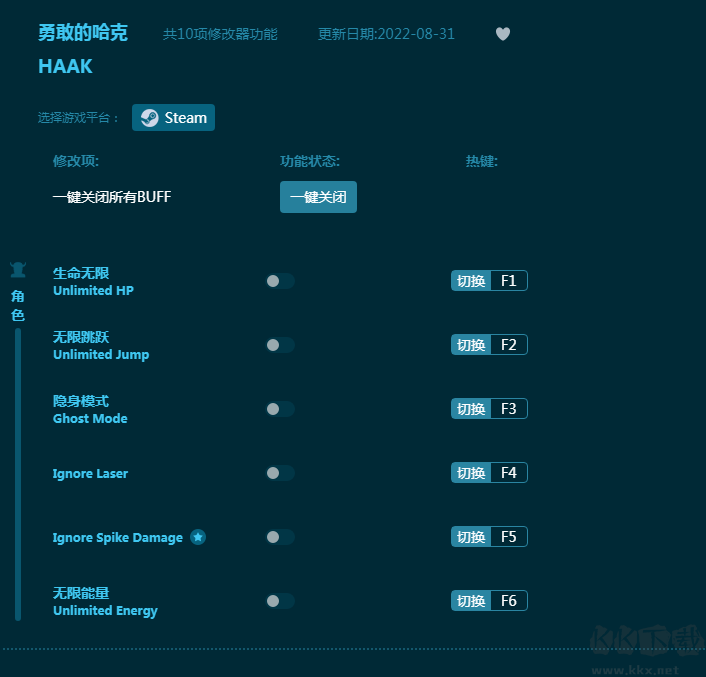Click the 切换 button for F4 hotkey
Screen dimensions: 706x677
tap(471, 473)
